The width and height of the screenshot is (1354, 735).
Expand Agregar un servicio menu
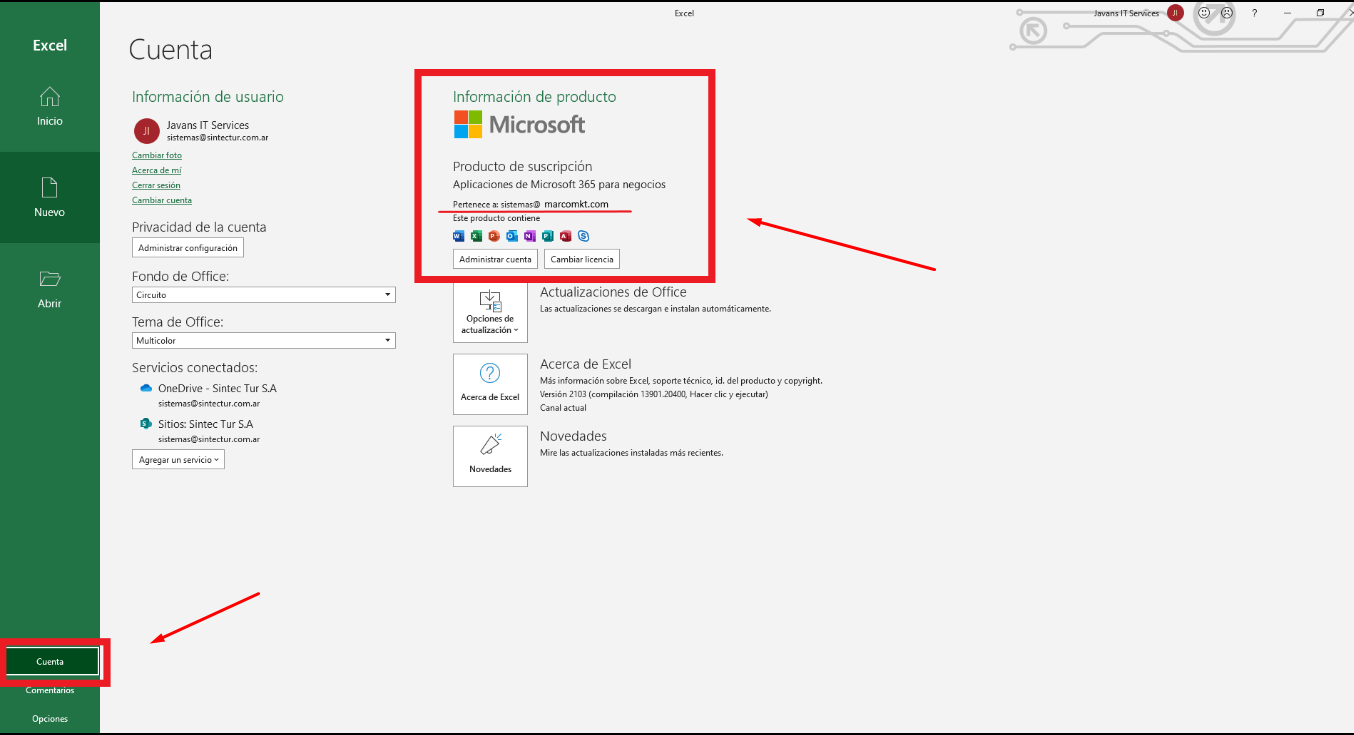click(178, 459)
